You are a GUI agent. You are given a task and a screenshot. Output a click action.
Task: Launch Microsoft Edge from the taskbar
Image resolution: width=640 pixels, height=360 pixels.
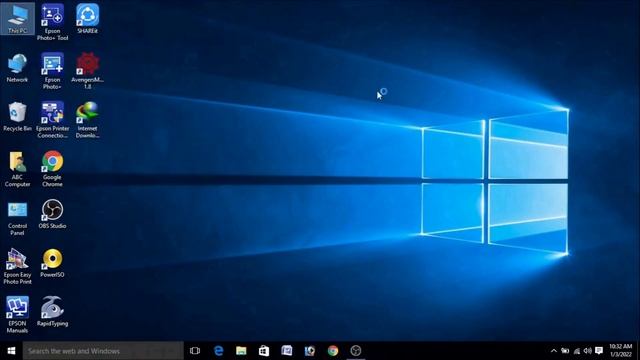pos(218,351)
